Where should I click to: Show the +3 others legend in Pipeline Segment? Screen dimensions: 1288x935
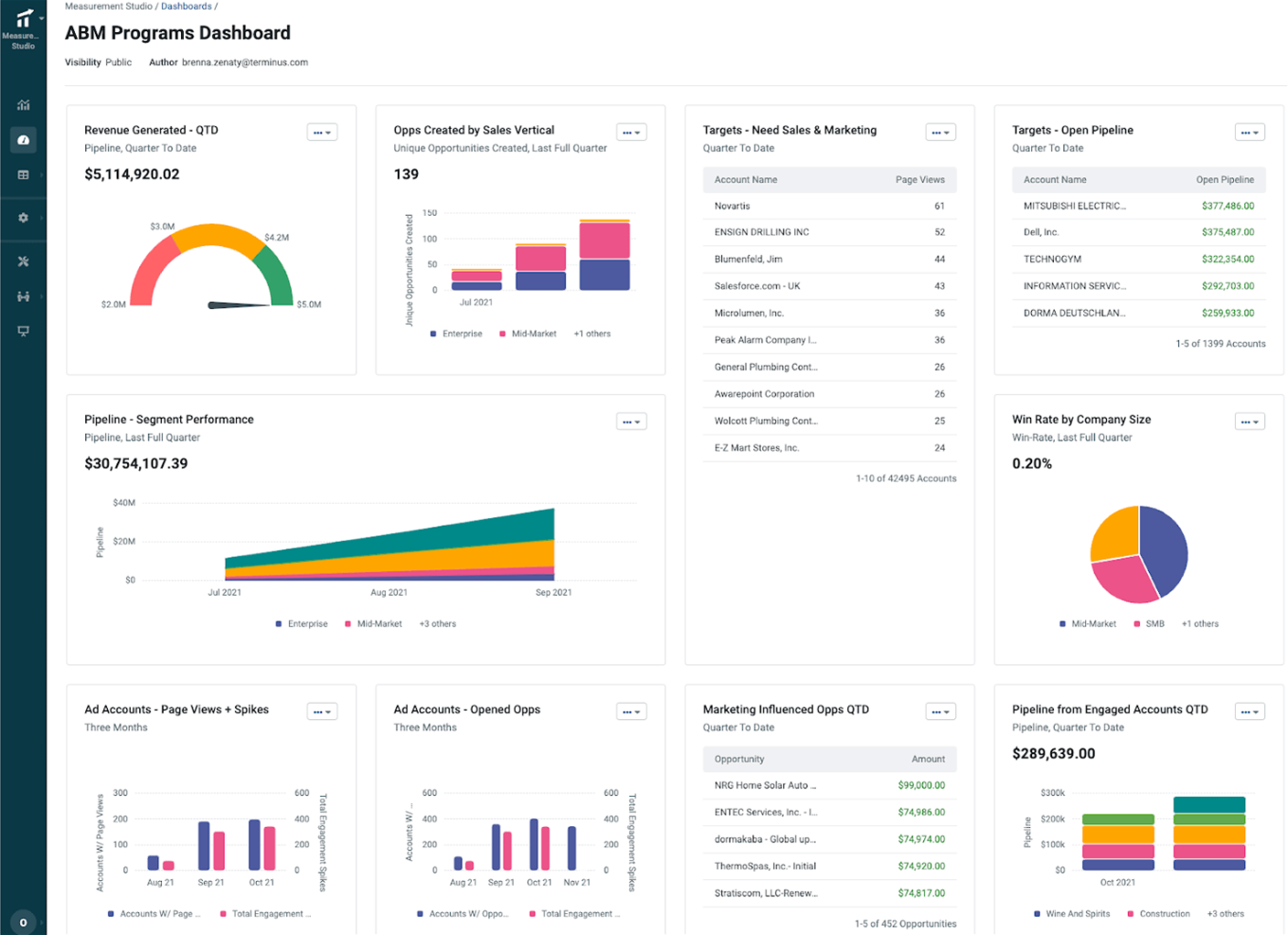438,623
